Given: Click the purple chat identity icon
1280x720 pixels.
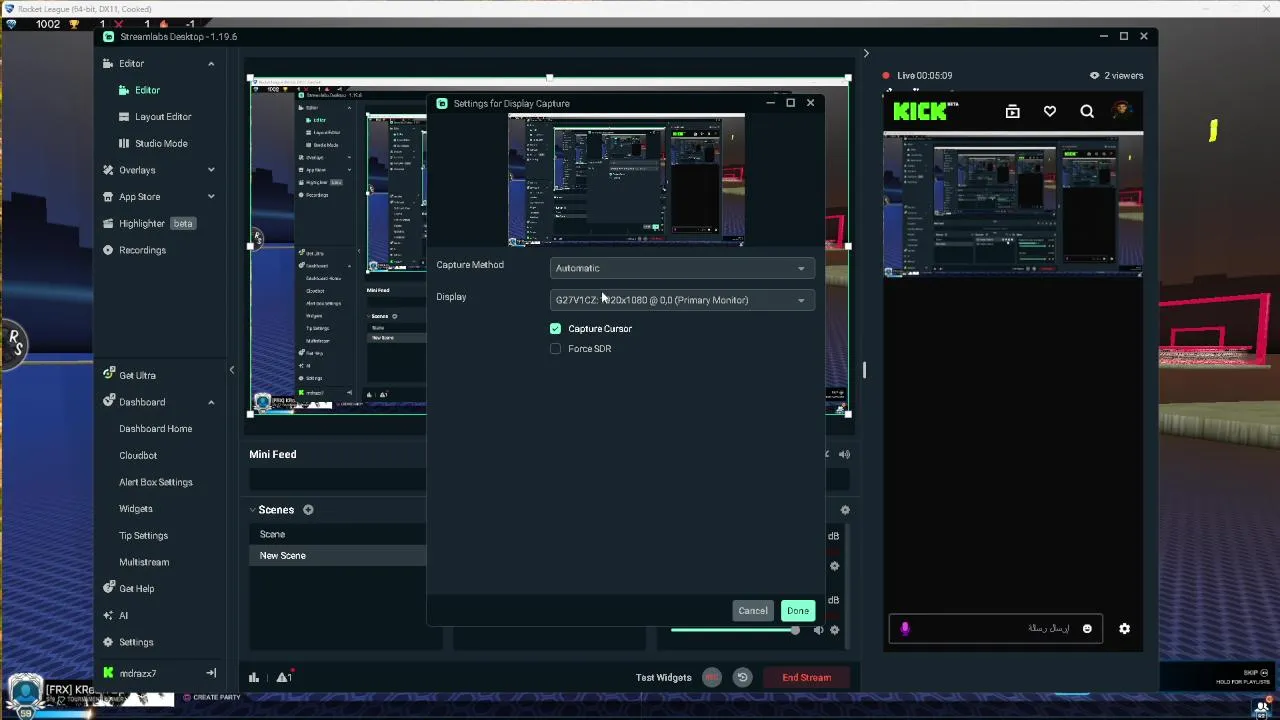Looking at the screenshot, I should pos(905,628).
